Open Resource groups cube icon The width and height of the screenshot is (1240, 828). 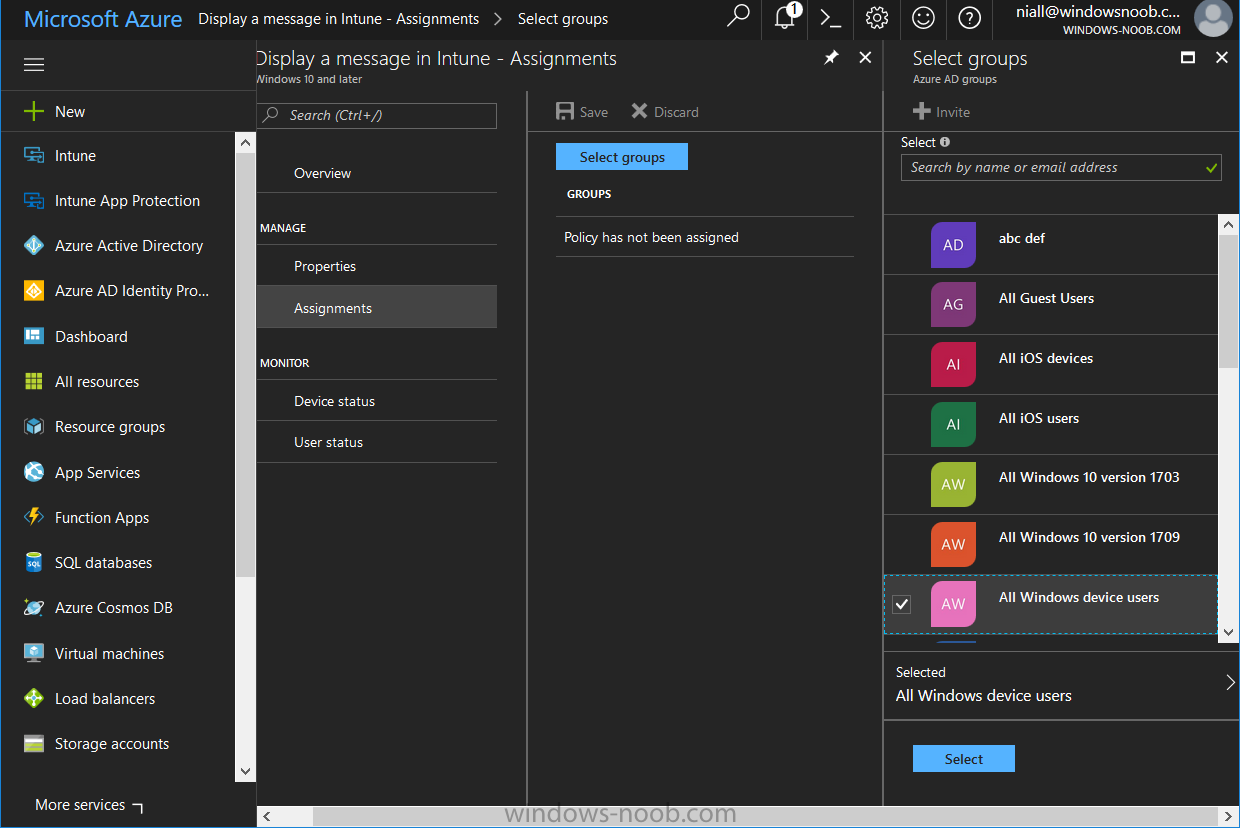coord(34,427)
